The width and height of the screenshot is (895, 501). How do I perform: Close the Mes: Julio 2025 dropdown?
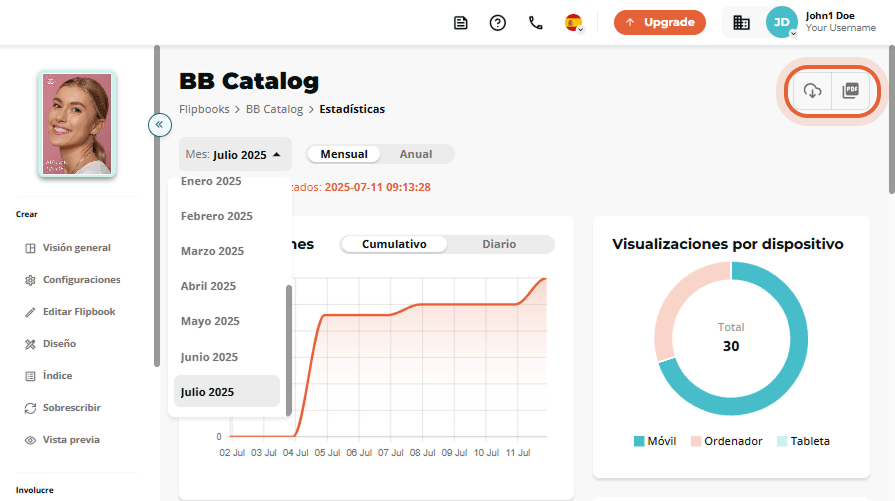(x=235, y=154)
